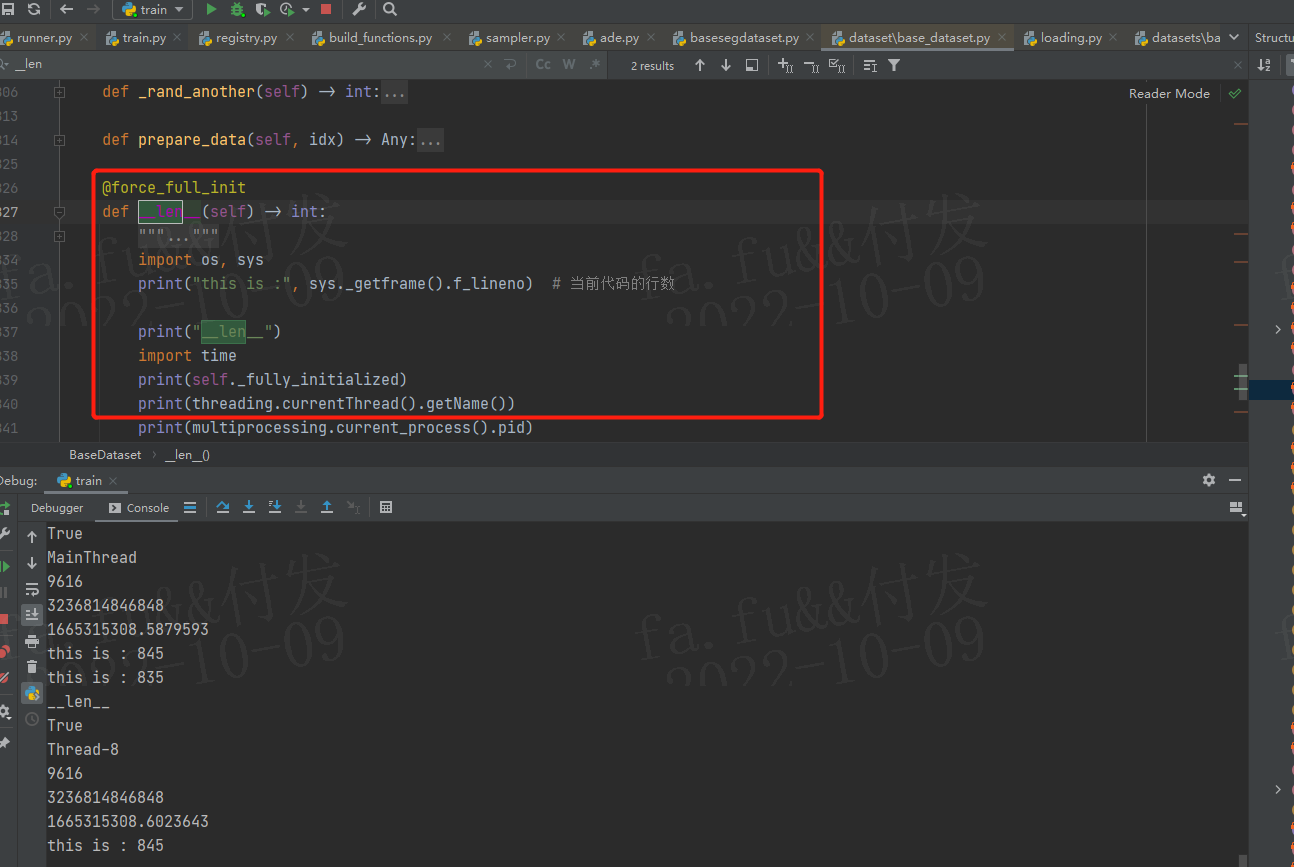The image size is (1294, 867).
Task: Click the Step Over icon in debug toolbar
Action: tap(222, 507)
